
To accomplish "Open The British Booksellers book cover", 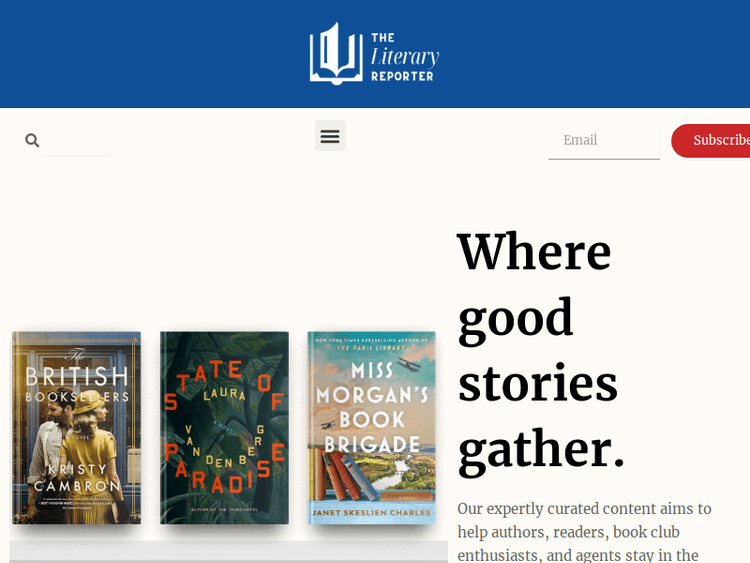I will tap(76, 427).
